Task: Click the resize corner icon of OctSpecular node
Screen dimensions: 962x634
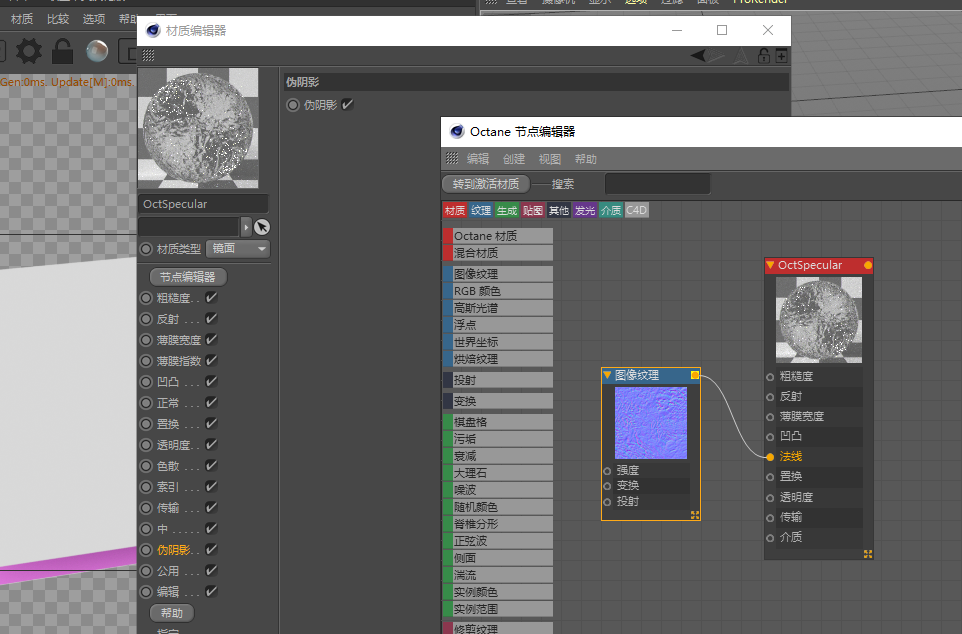Action: tap(868, 554)
